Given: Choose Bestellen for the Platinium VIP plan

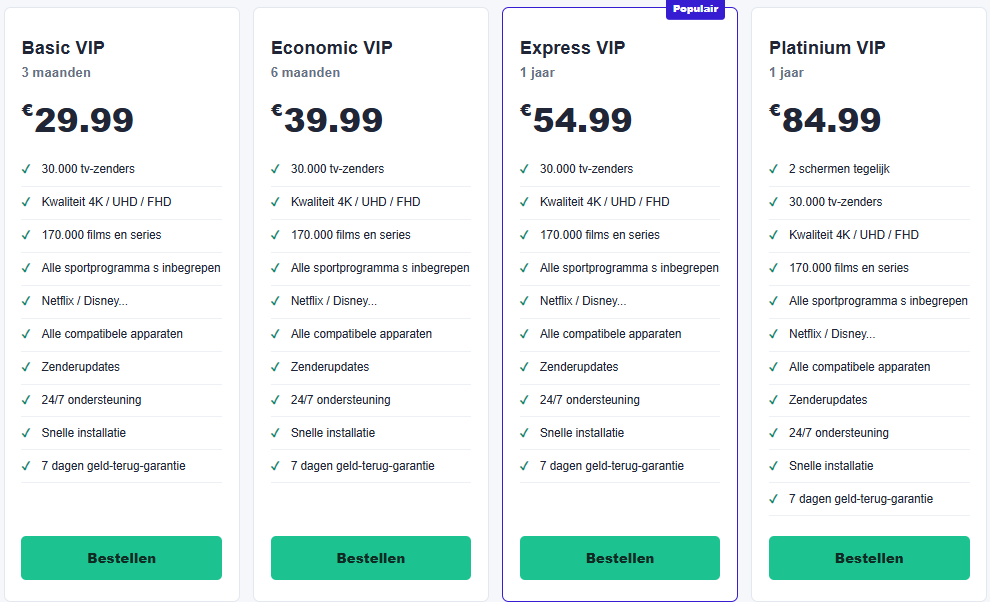Looking at the screenshot, I should [869, 558].
